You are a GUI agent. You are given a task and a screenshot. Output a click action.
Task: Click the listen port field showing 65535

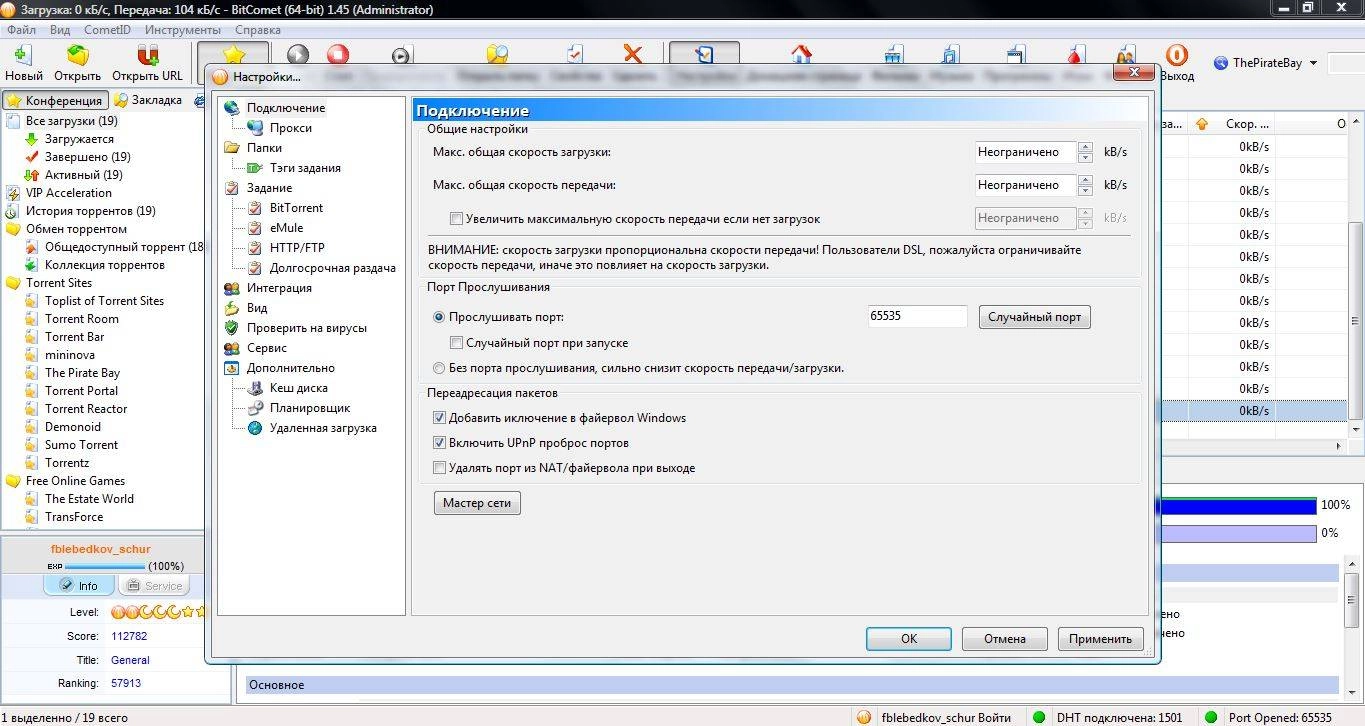917,317
